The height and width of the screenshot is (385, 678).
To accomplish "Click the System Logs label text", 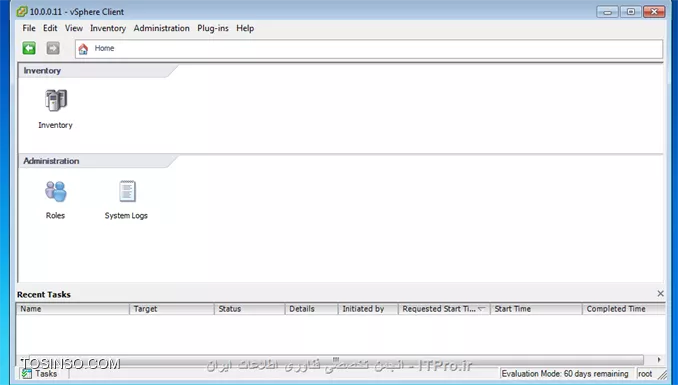I will (x=126, y=215).
